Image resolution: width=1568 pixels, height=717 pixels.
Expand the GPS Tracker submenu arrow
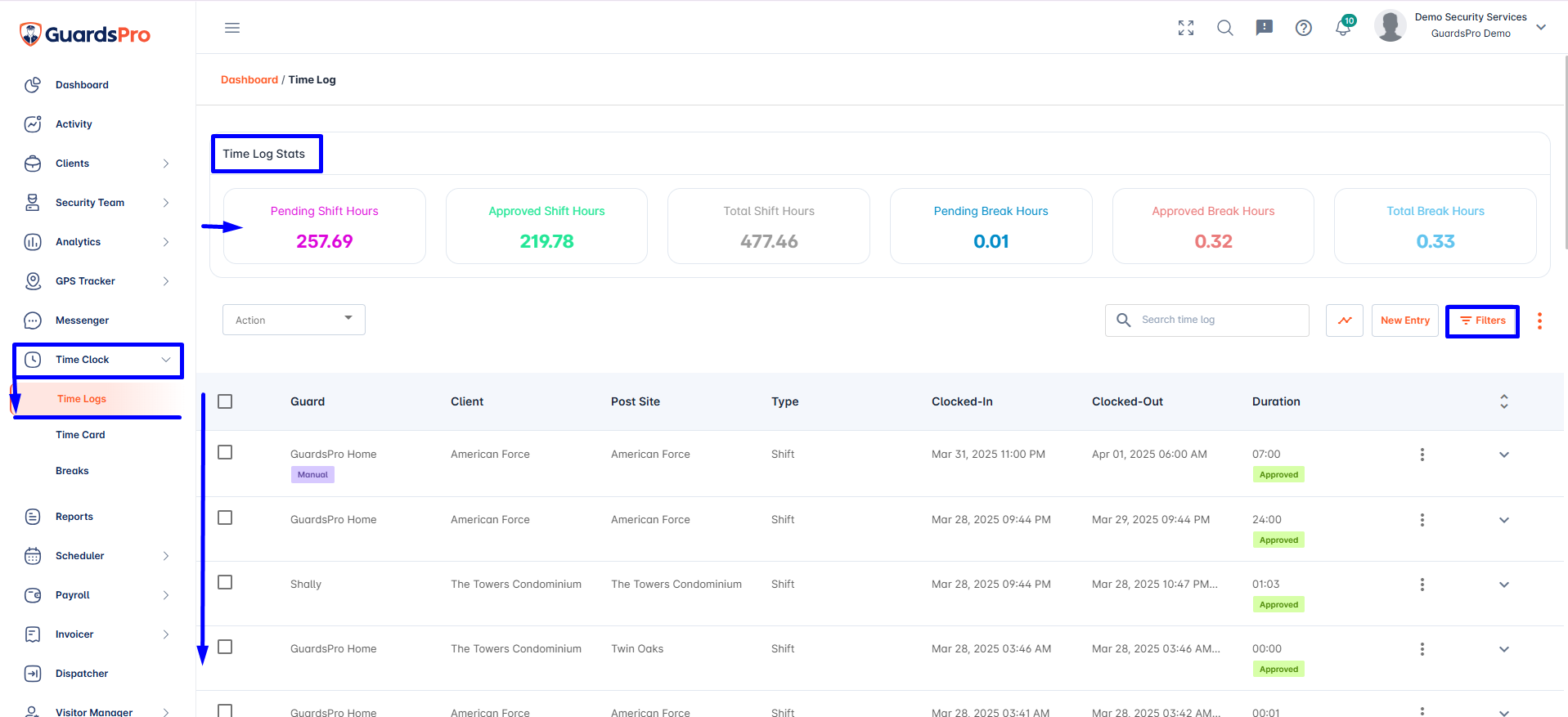(166, 281)
